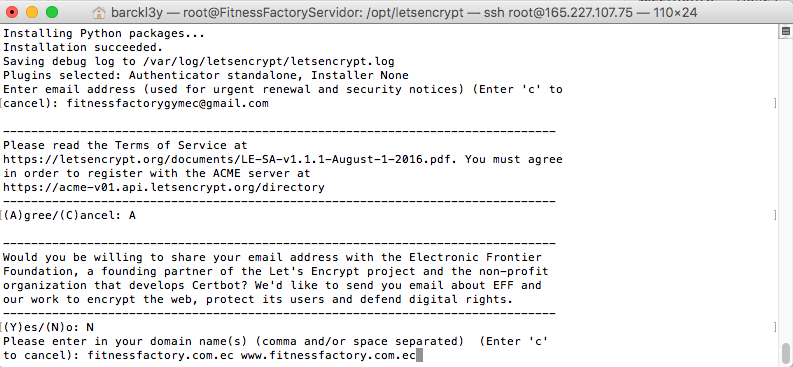This screenshot has height=367, width=793.
Task: Click the Plugins selected Authenticator standalone line
Action: click(206, 76)
